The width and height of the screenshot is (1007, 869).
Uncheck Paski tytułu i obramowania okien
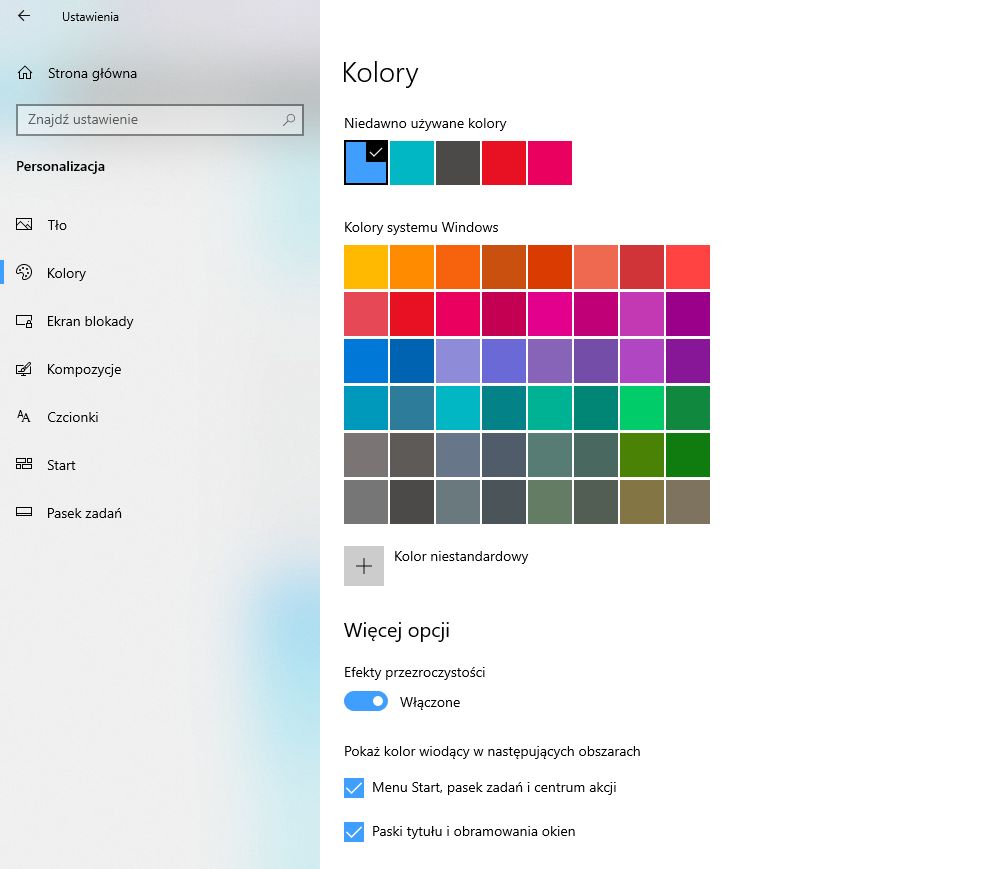[x=353, y=832]
